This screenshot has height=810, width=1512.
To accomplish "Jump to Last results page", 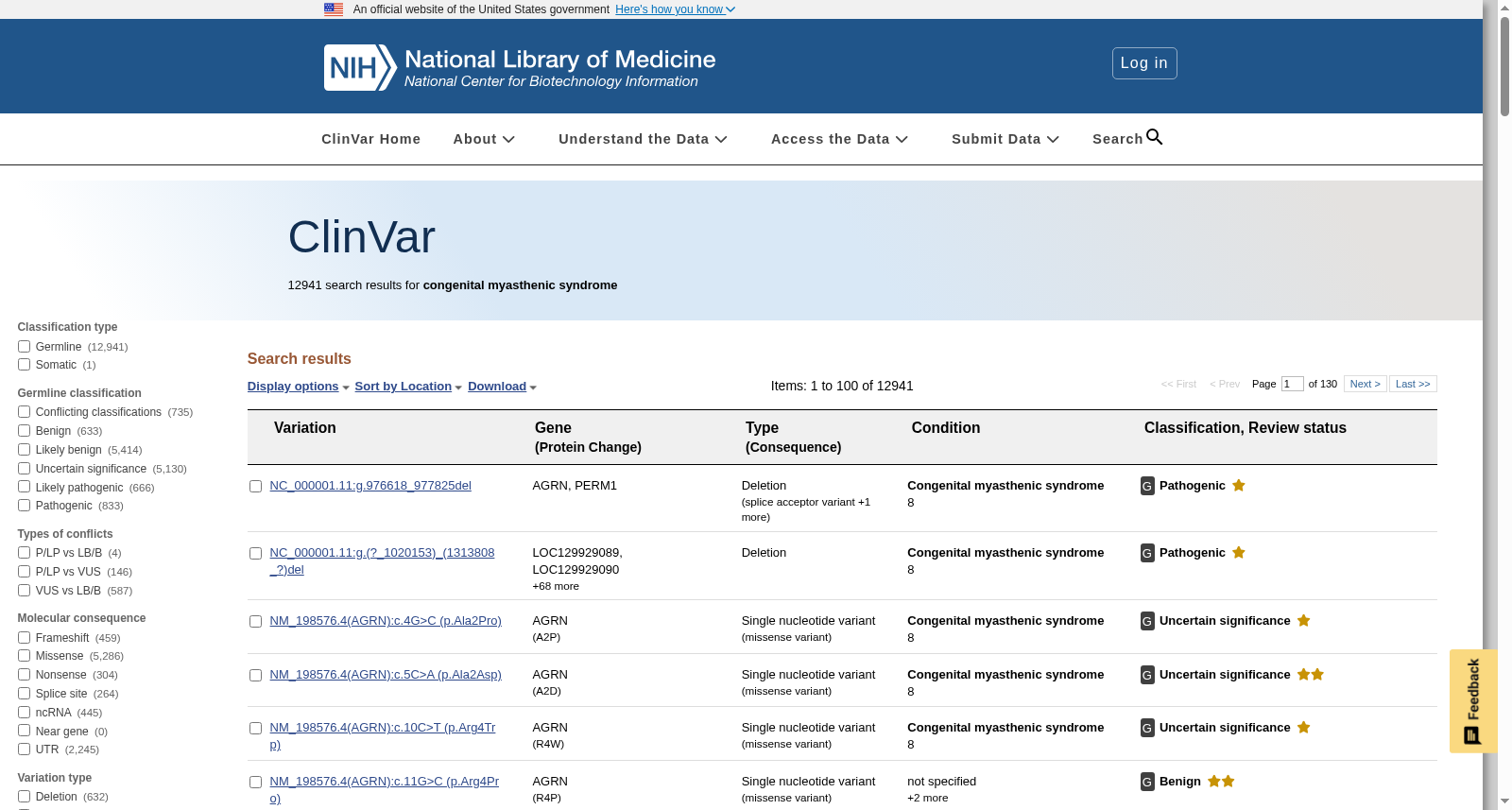I will pos(1413,384).
